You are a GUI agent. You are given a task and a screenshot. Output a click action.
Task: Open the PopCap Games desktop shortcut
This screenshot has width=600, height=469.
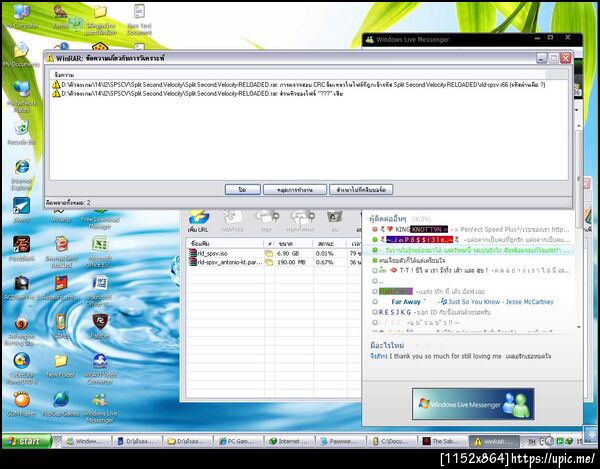point(60,404)
